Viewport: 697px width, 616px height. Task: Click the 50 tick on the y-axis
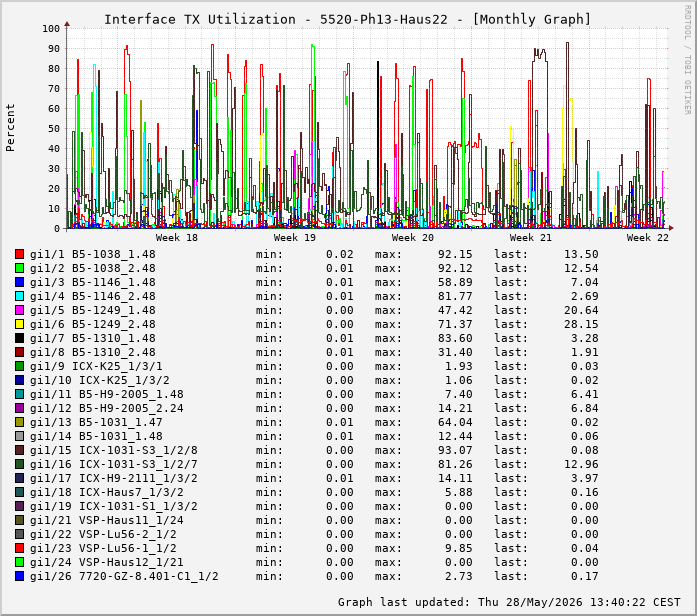coord(54,128)
